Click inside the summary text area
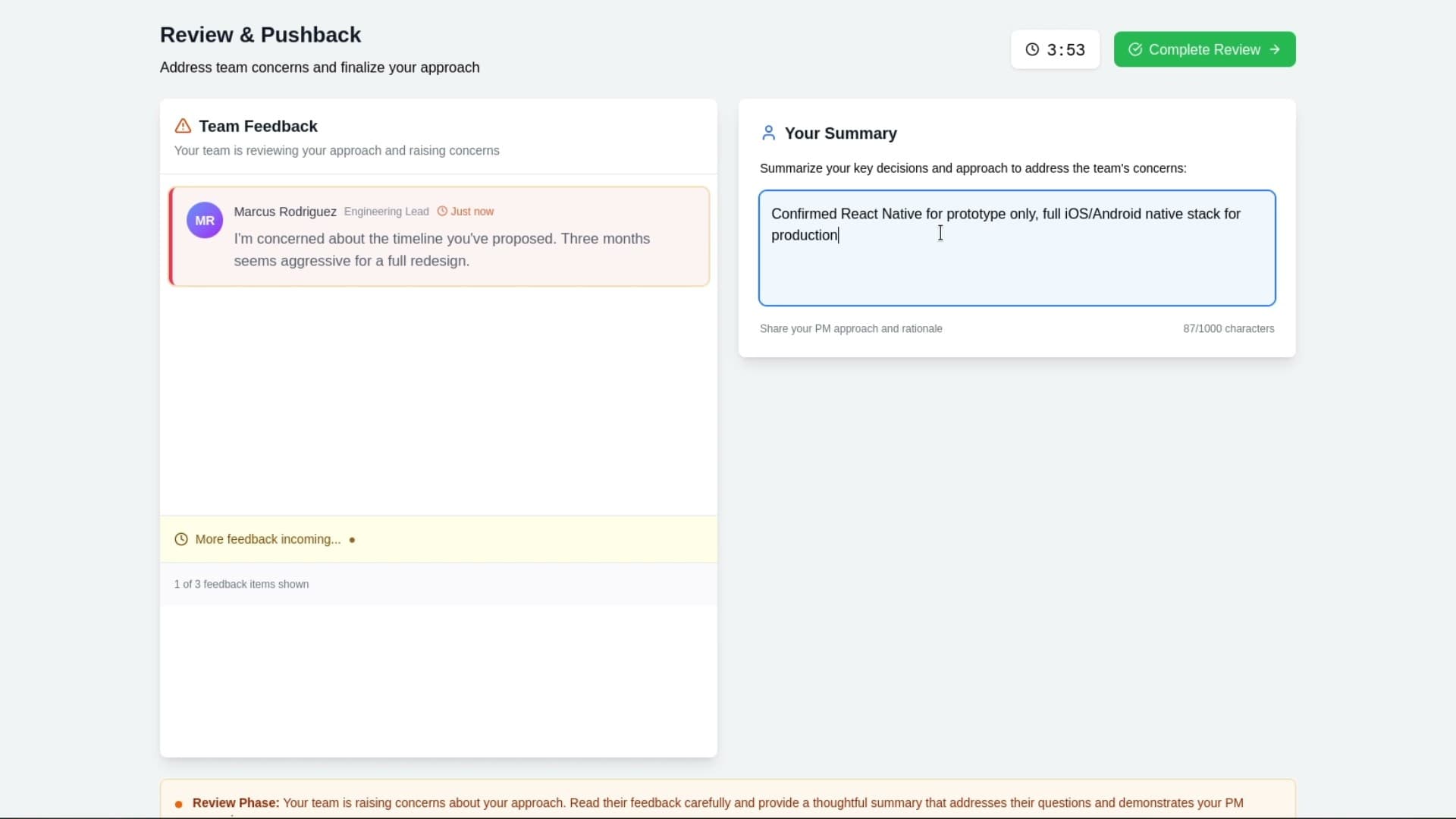This screenshot has height=819, width=1456. click(x=1016, y=248)
